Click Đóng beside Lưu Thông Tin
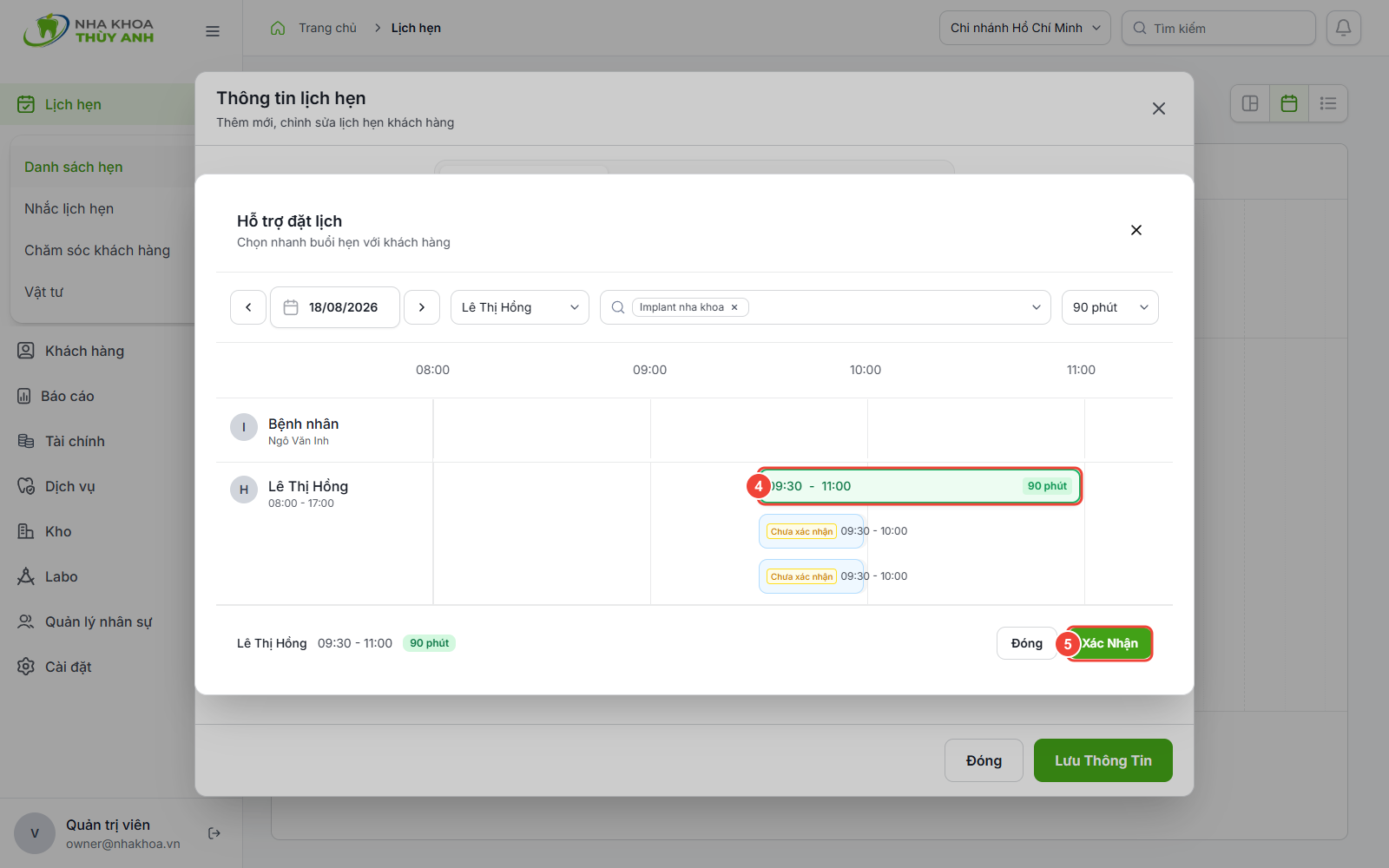 (x=984, y=760)
